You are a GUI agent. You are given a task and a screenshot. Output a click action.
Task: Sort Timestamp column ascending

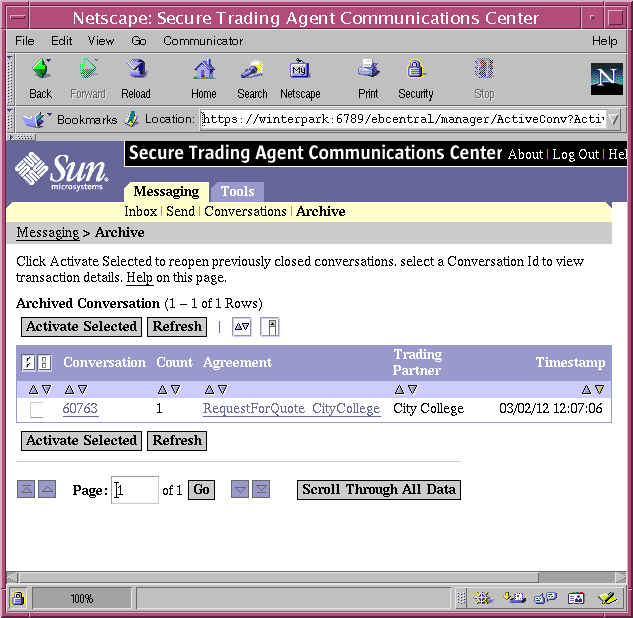click(x=587, y=390)
